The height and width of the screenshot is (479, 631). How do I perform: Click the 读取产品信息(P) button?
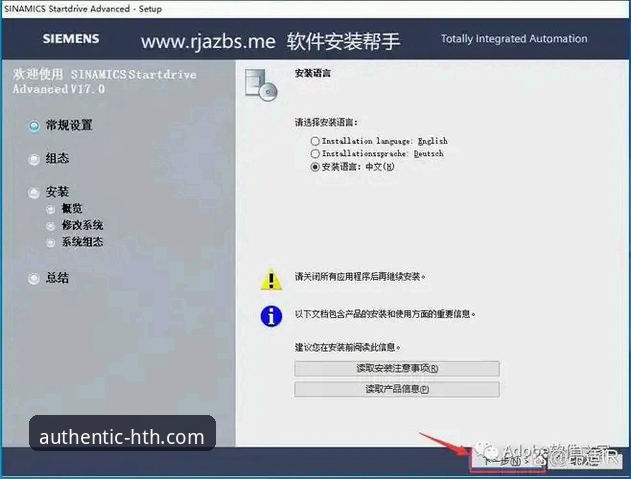pos(397,389)
